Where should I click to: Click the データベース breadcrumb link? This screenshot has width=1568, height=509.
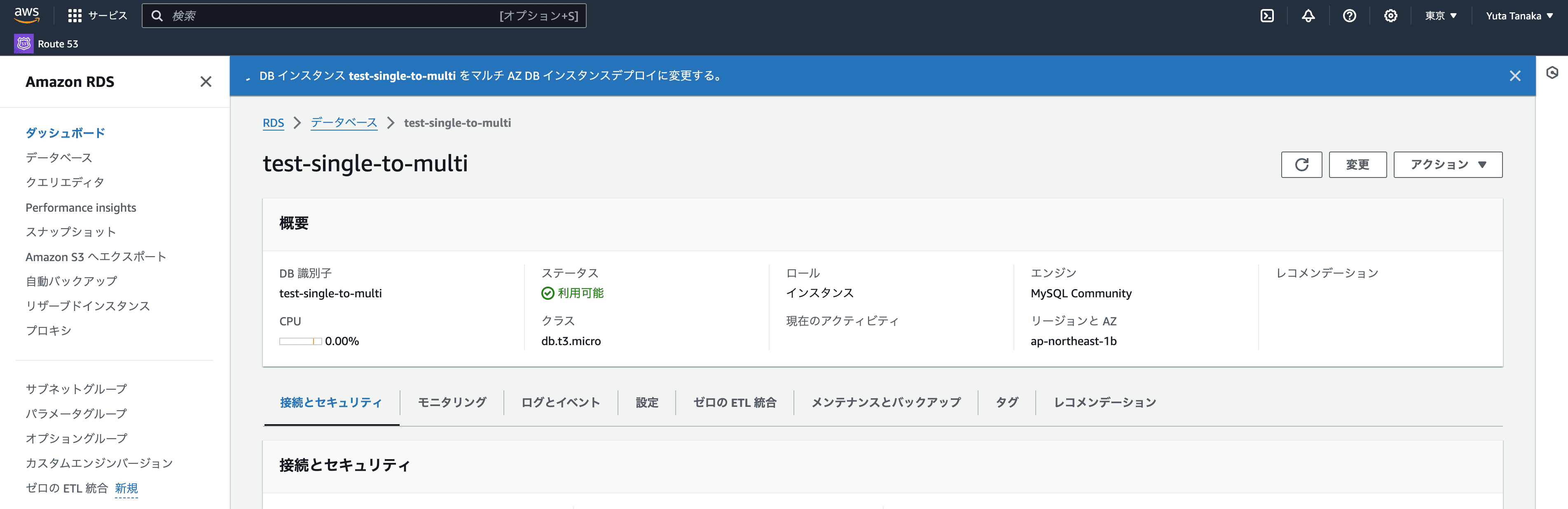[344, 123]
